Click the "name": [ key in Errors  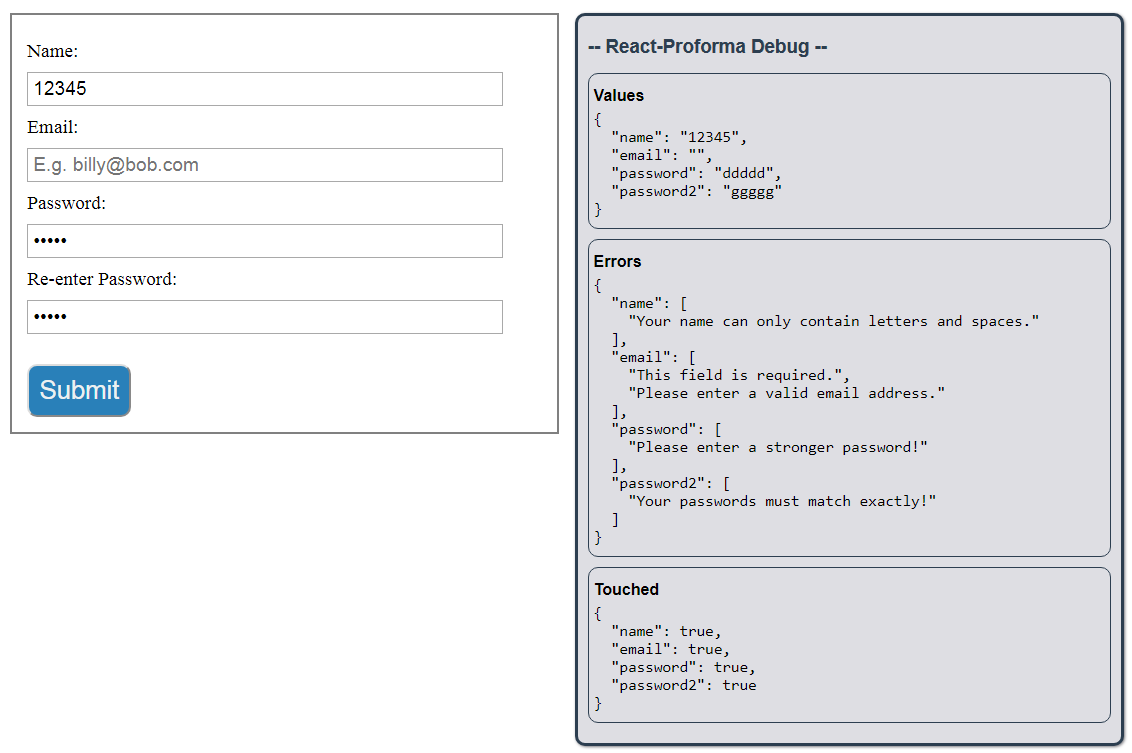pyautogui.click(x=649, y=303)
